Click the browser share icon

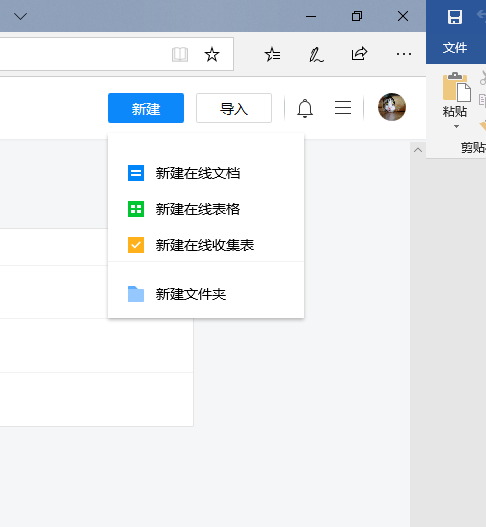tap(359, 54)
